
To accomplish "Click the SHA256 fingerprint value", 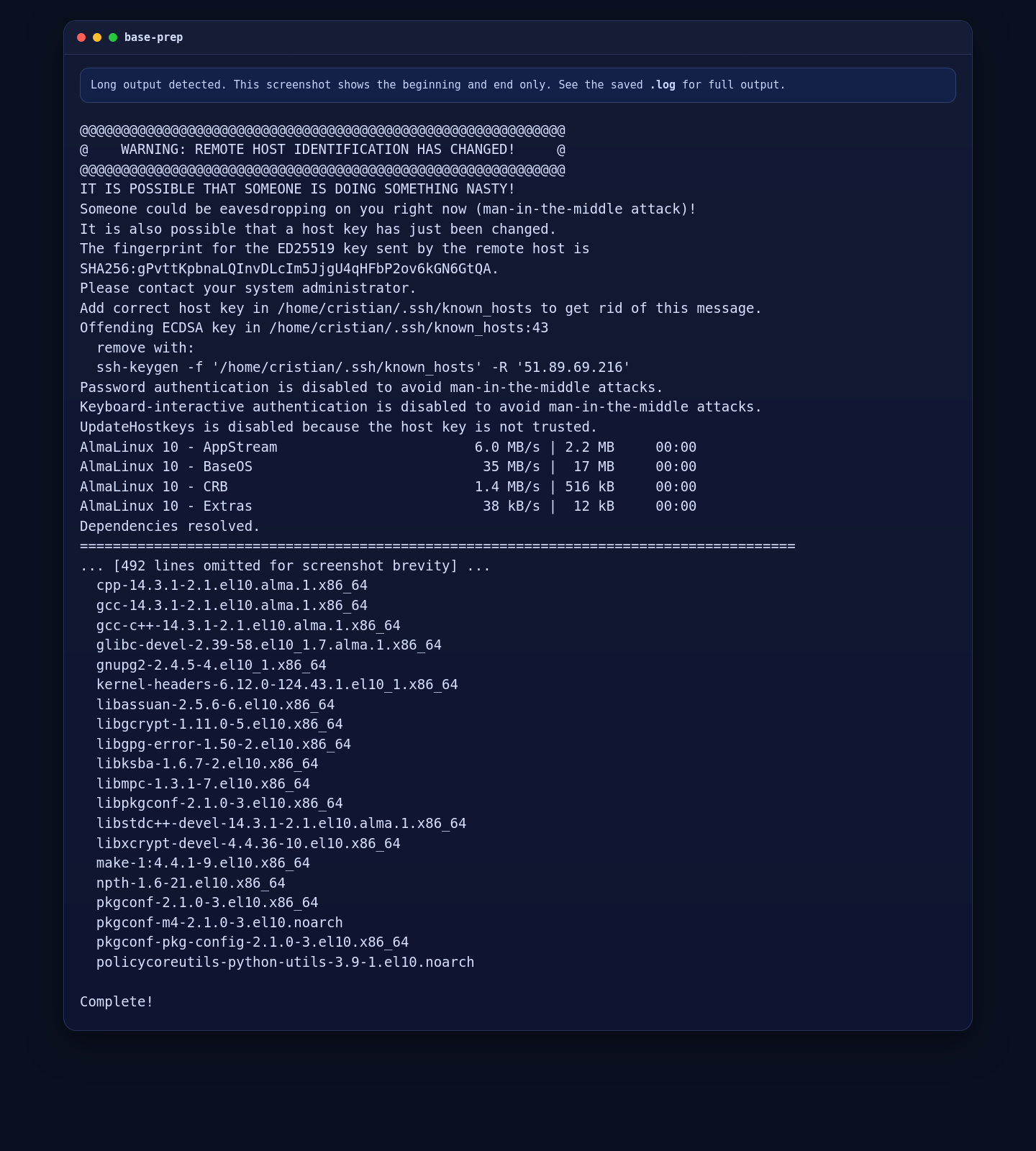I will point(289,269).
